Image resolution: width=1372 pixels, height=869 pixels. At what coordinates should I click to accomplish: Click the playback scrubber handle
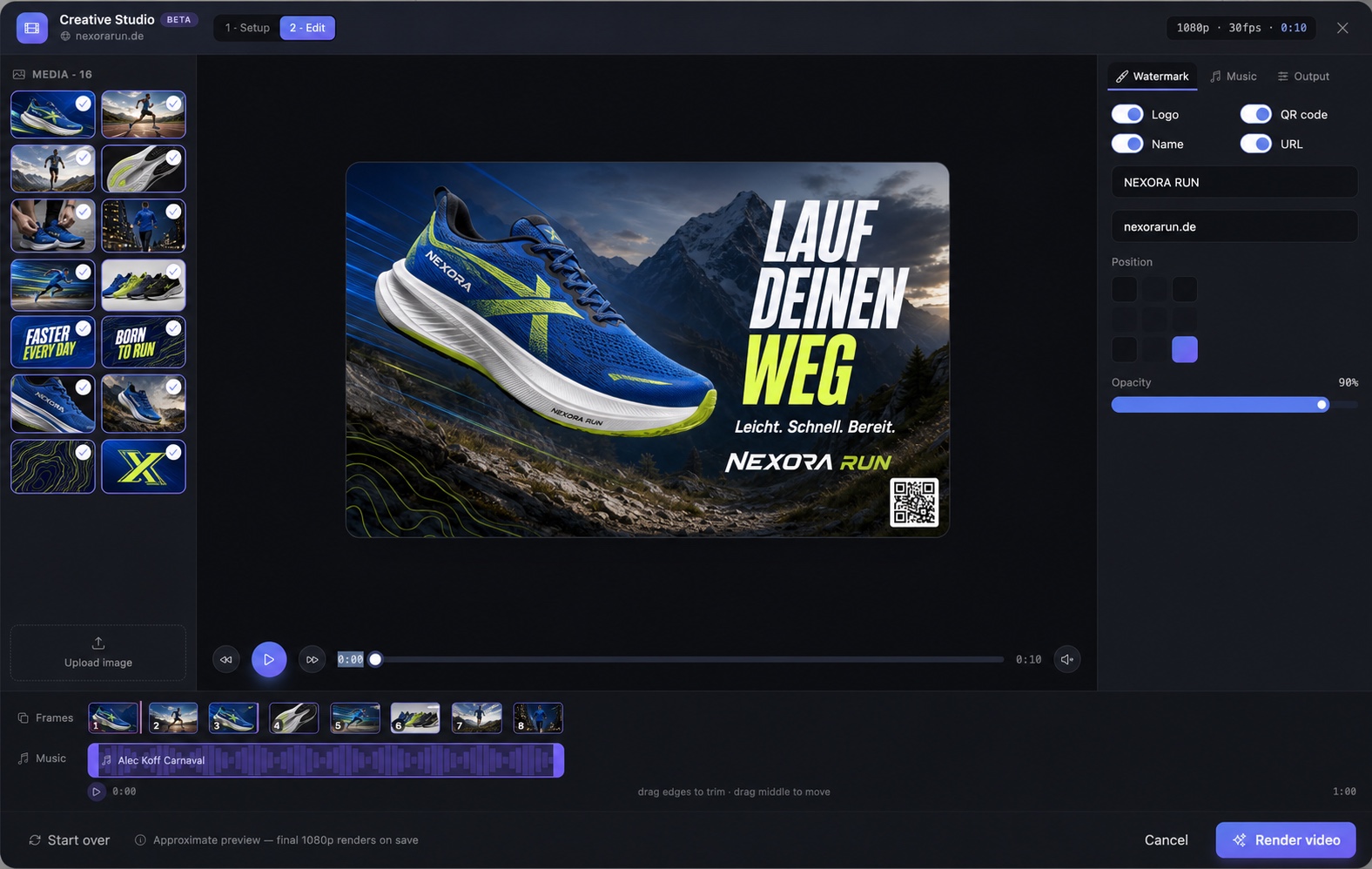pos(375,659)
